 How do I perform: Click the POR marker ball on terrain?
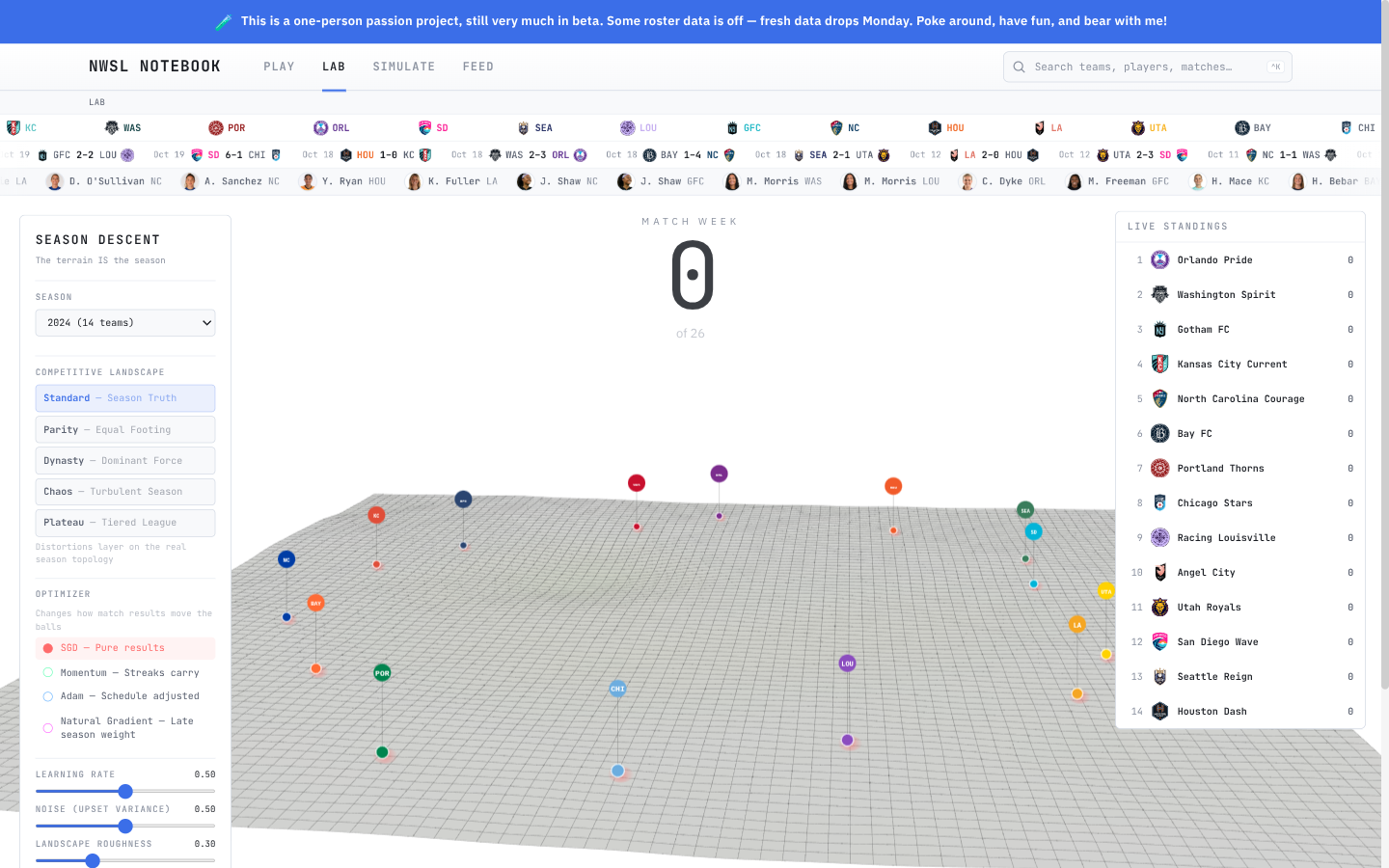(x=382, y=673)
